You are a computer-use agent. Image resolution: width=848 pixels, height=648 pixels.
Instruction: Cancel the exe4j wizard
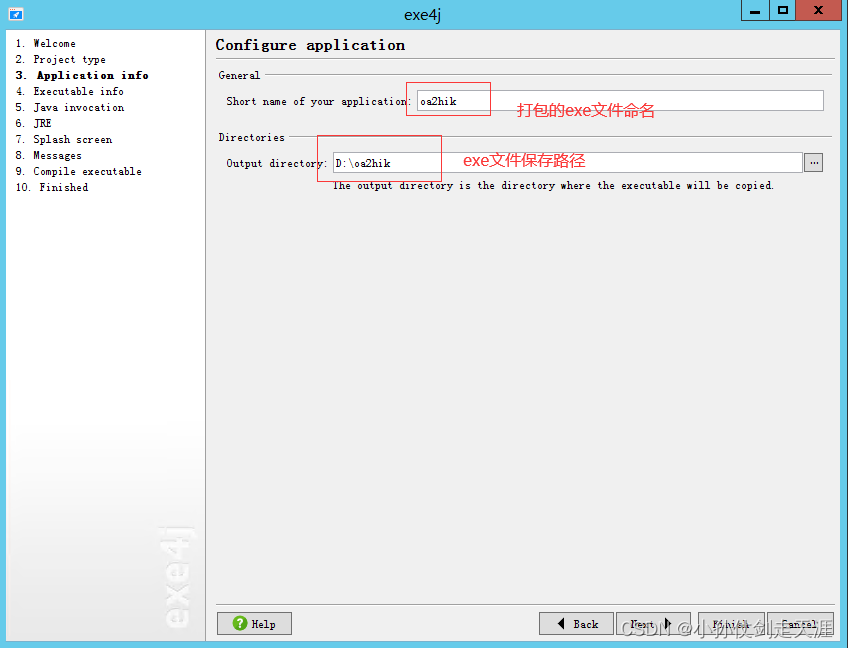pyautogui.click(x=800, y=624)
